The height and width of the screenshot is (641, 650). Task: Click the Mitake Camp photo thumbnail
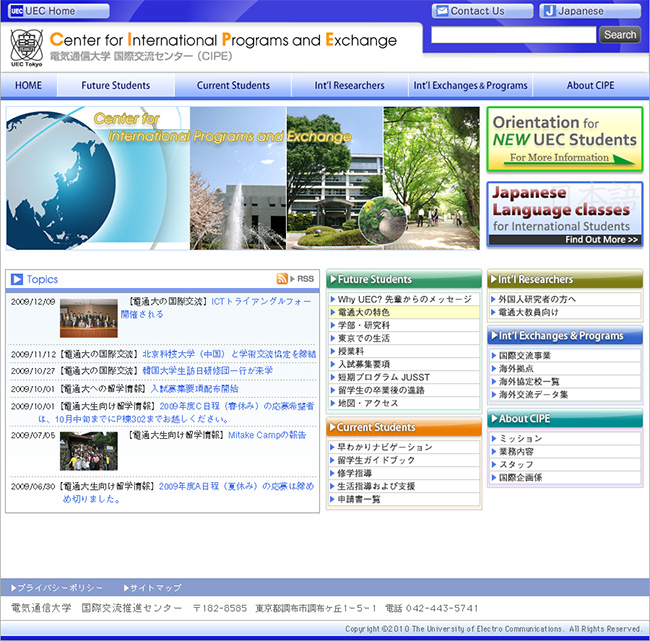pos(89,451)
